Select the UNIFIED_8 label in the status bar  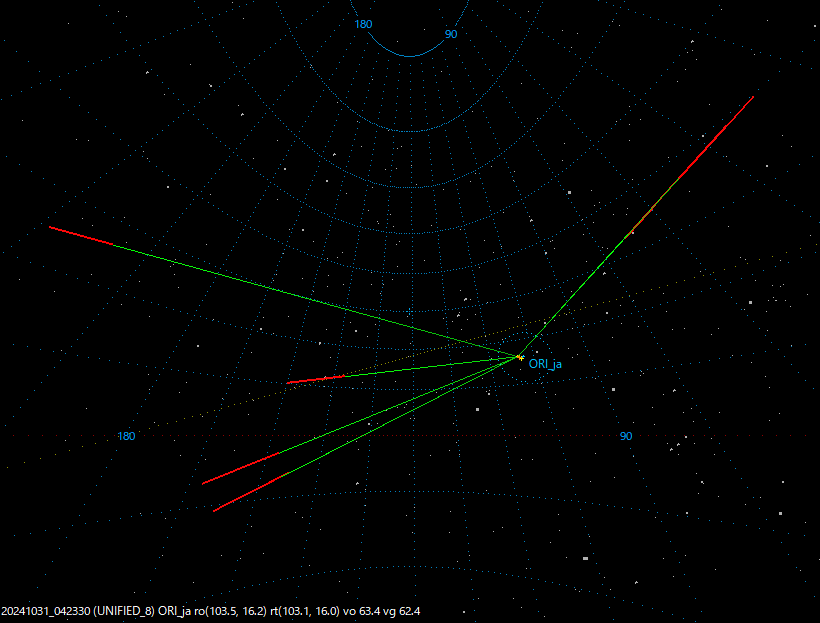(122, 610)
